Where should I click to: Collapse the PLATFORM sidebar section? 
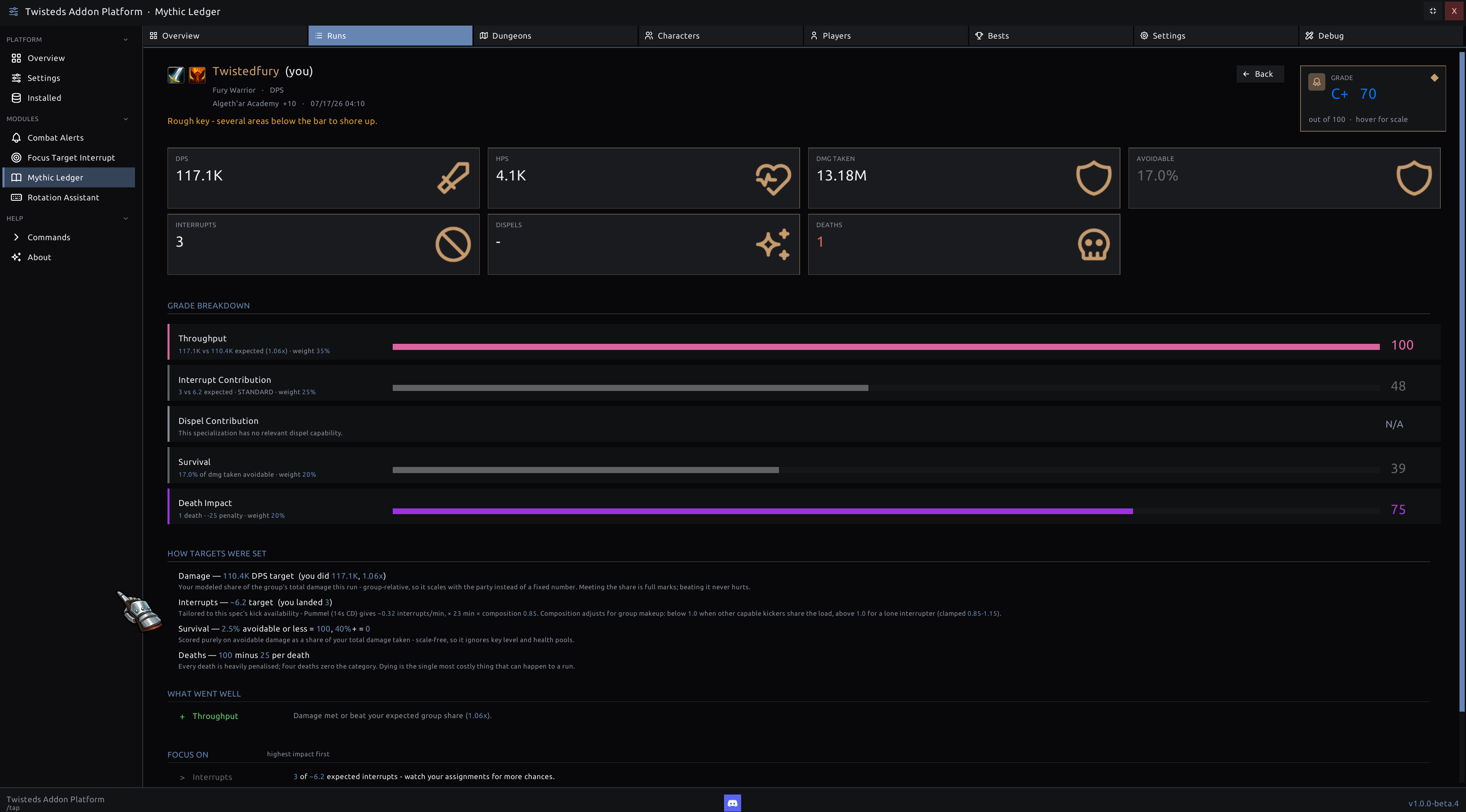click(126, 39)
